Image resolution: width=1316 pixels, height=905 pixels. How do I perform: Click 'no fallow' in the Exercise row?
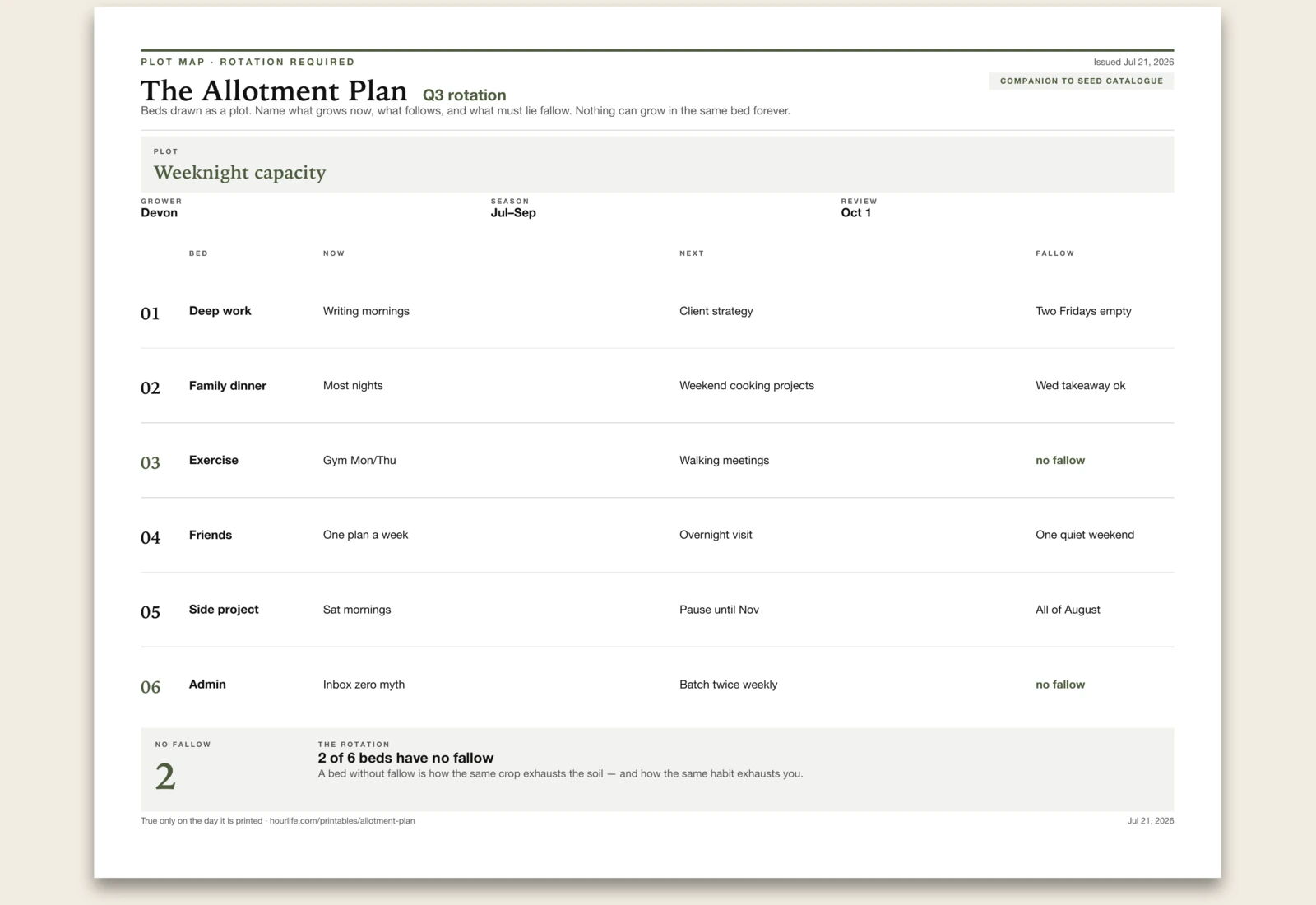[x=1060, y=460]
